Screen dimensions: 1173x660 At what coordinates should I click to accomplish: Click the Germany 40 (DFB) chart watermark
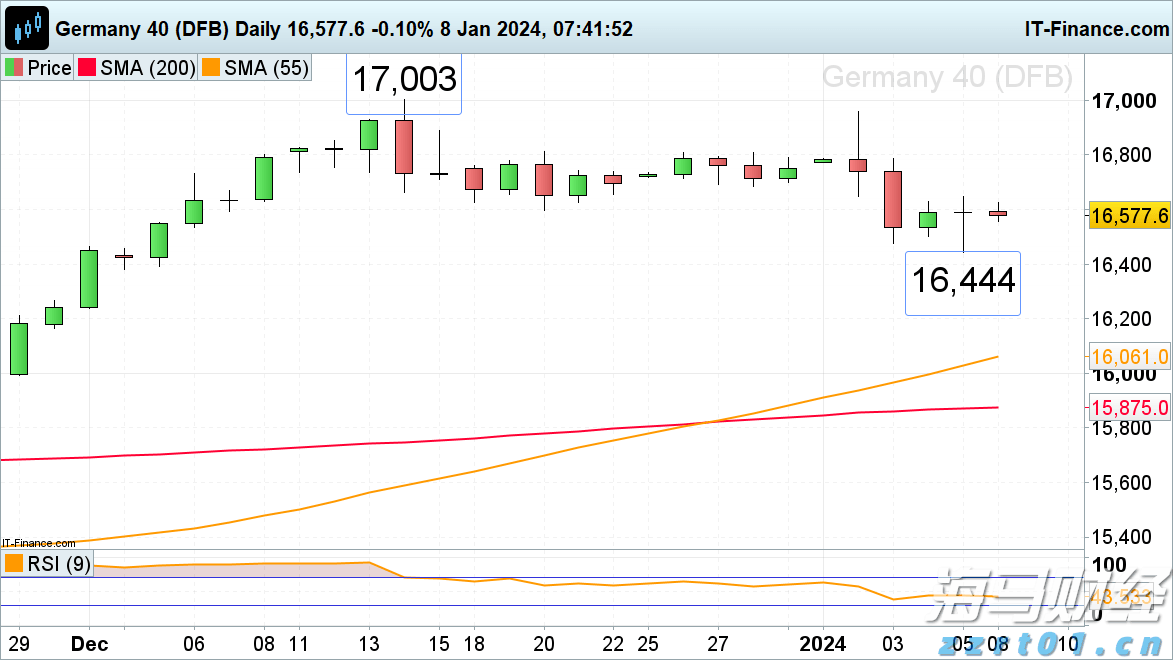click(948, 77)
